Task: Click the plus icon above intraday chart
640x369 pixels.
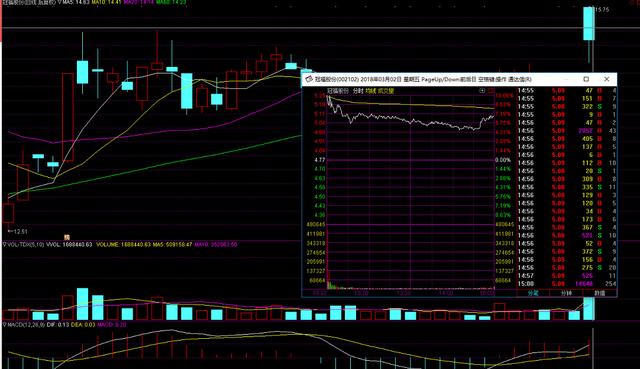Action: 482,91
